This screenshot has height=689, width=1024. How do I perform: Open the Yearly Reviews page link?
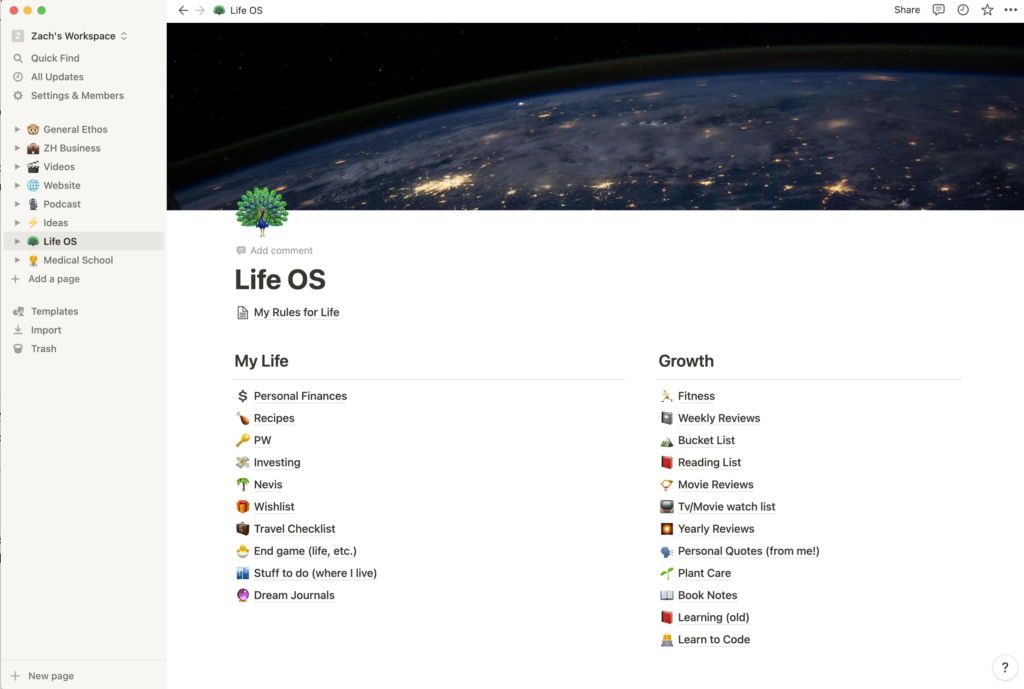[x=716, y=529]
